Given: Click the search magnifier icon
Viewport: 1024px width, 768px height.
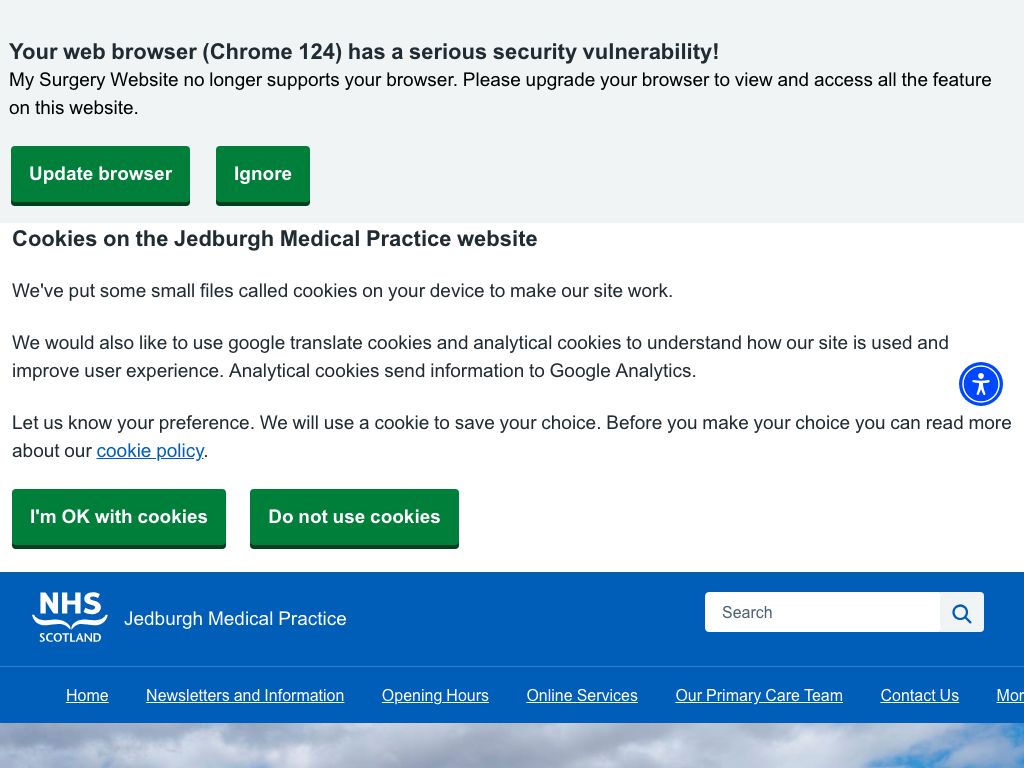Looking at the screenshot, I should 961,613.
